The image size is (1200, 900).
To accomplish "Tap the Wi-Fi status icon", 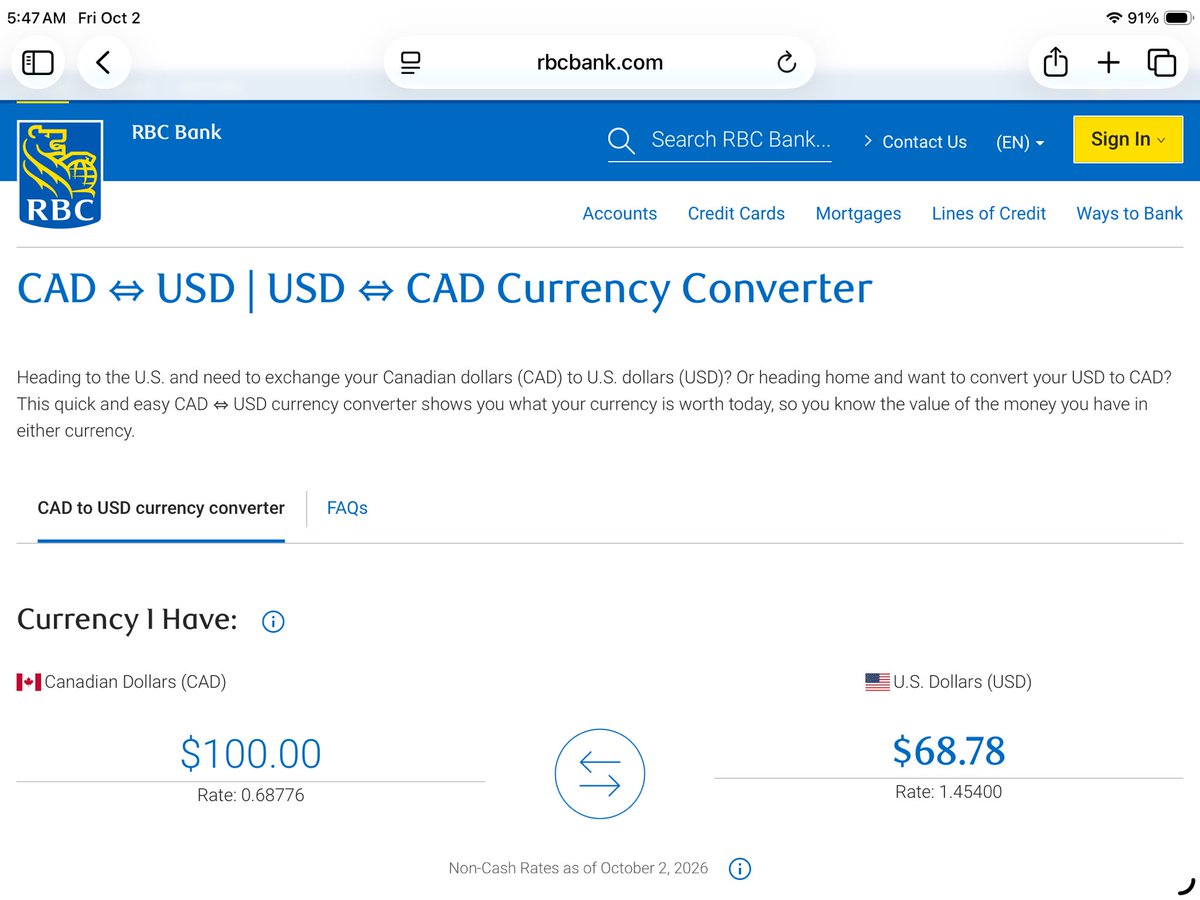I will click(1114, 18).
